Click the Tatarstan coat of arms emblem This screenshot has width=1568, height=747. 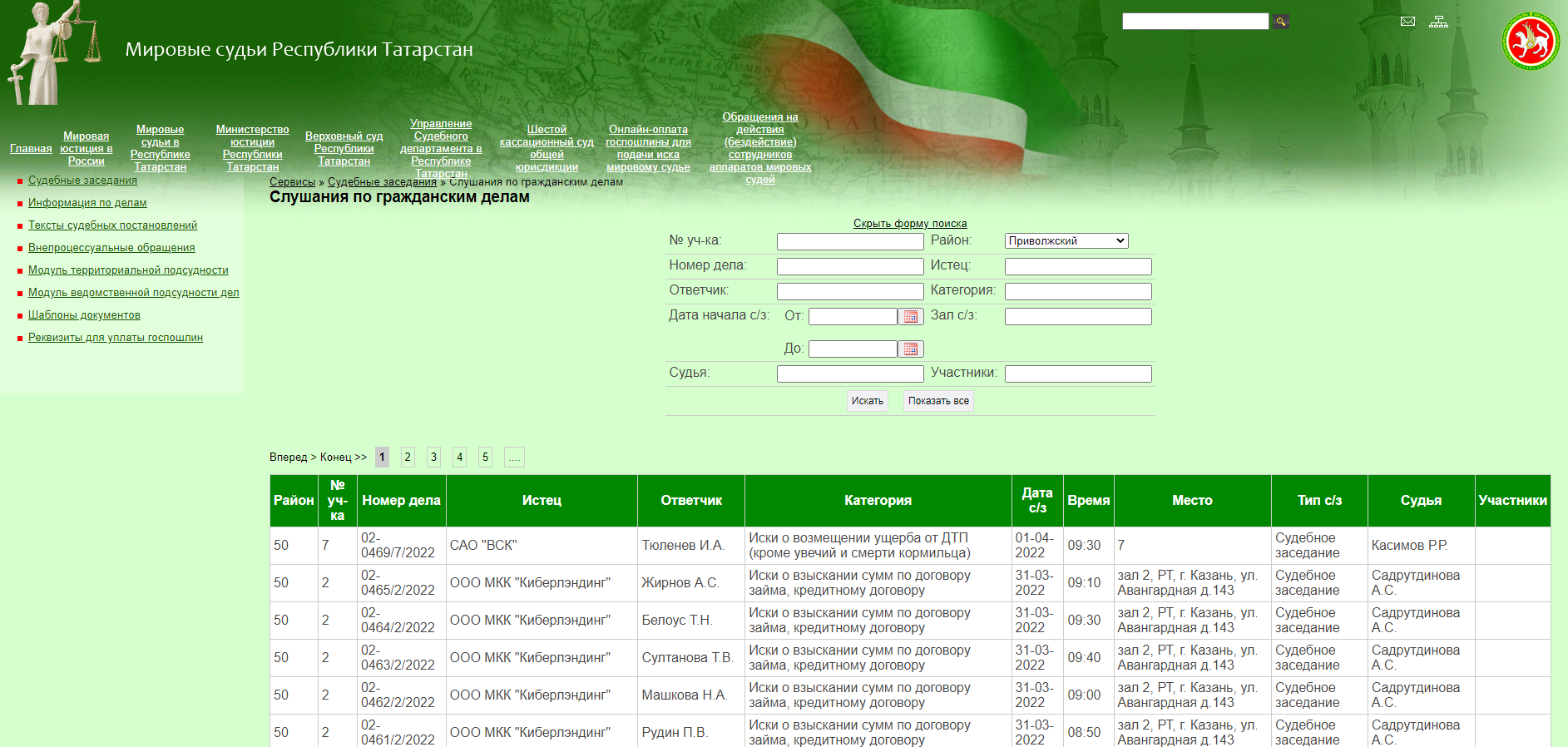click(1531, 42)
